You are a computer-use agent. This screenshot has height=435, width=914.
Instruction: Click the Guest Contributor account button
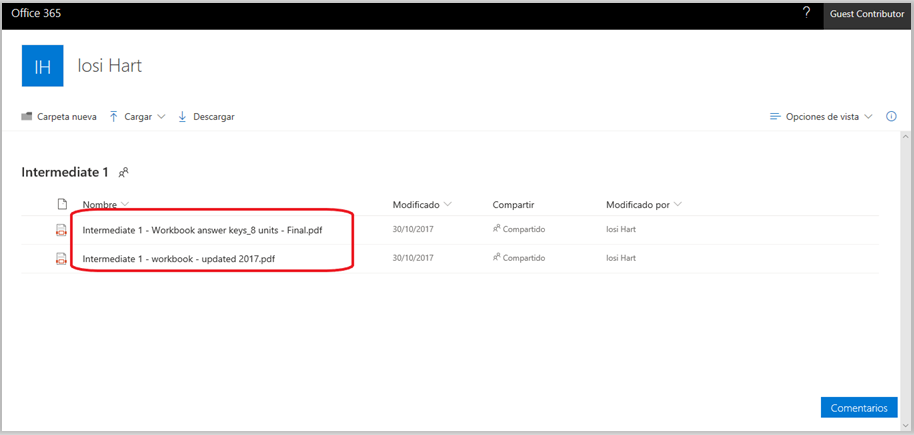click(867, 14)
